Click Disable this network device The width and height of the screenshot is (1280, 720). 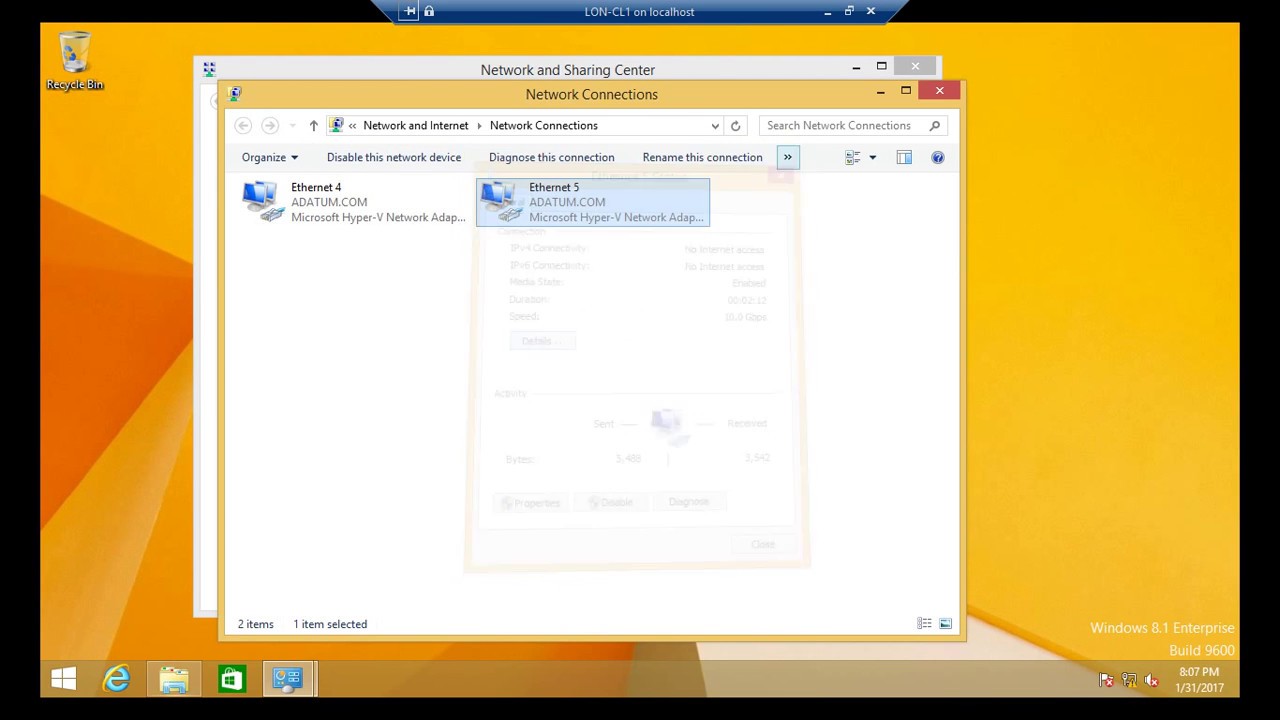coord(394,157)
